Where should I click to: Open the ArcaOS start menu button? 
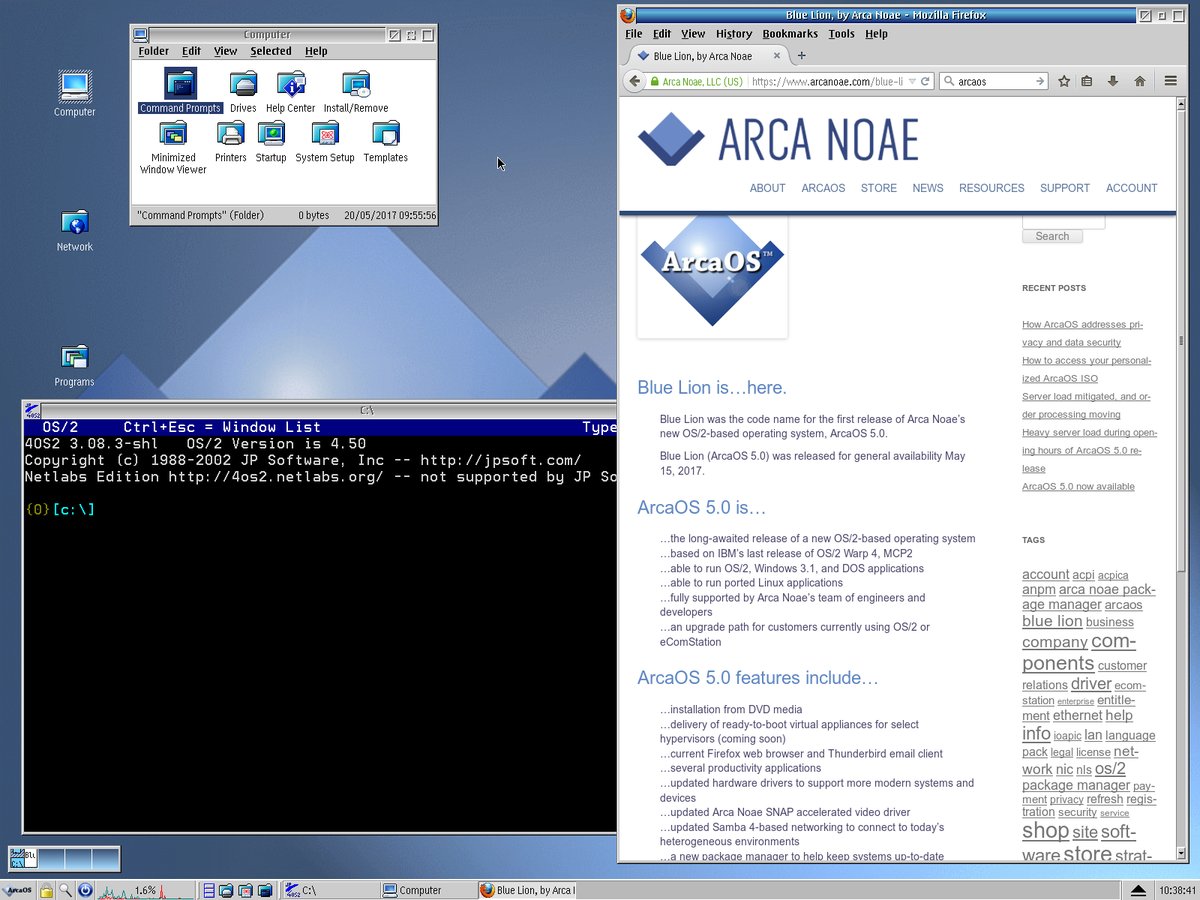(x=18, y=890)
